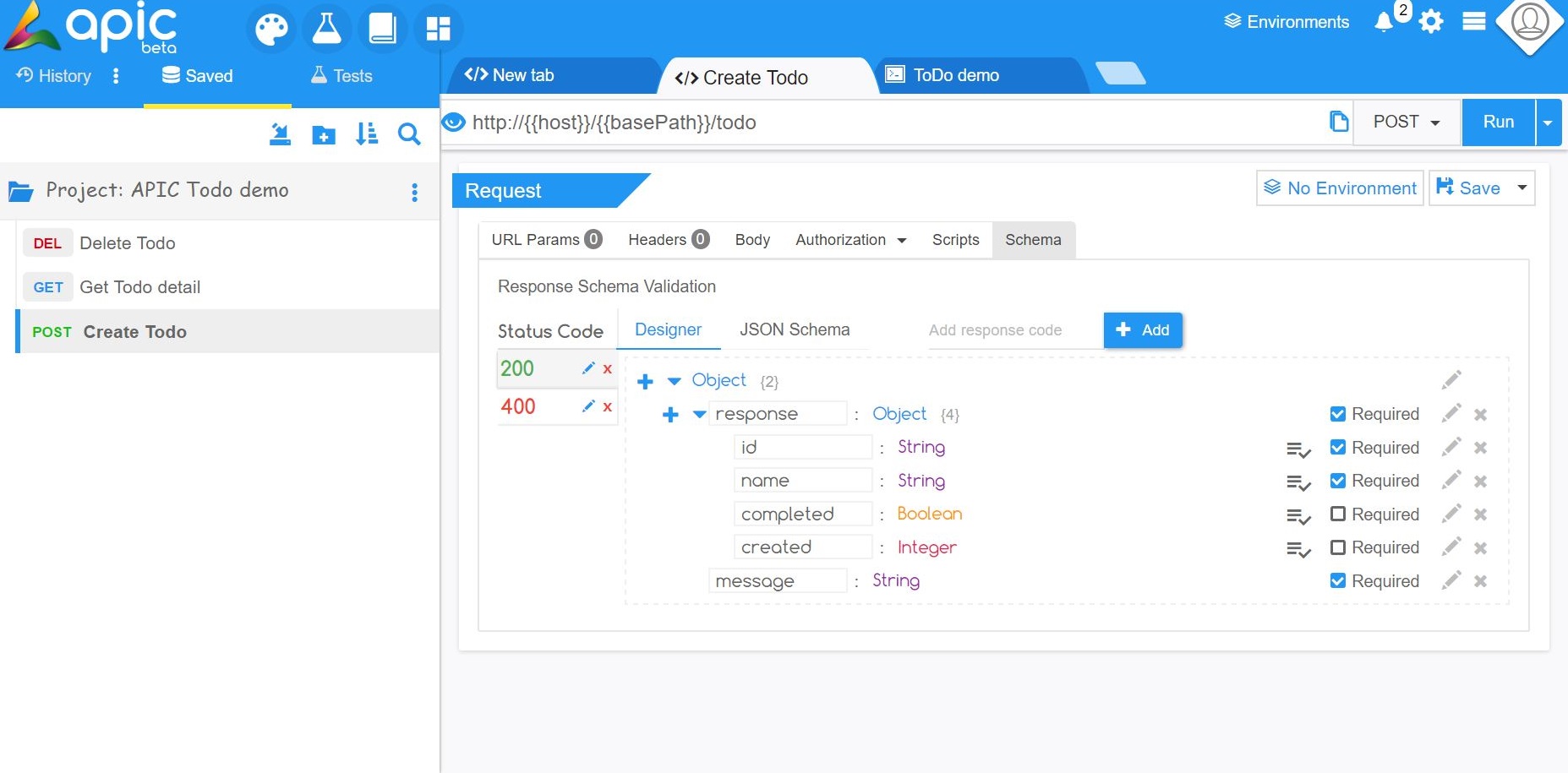The height and width of the screenshot is (773, 1568).
Task: Open project APIC Todo demo options menu
Action: pos(414,193)
